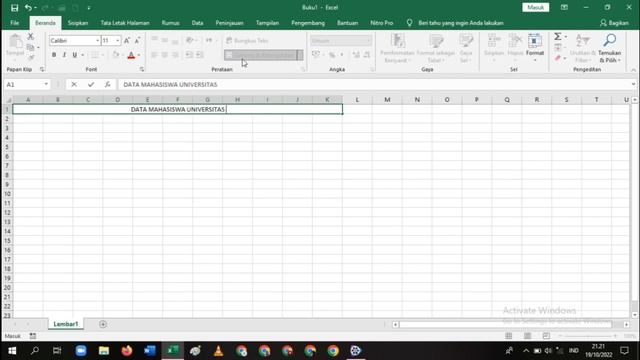Open the Font group dialog launcher
640x360 pixels.
pos(142,70)
